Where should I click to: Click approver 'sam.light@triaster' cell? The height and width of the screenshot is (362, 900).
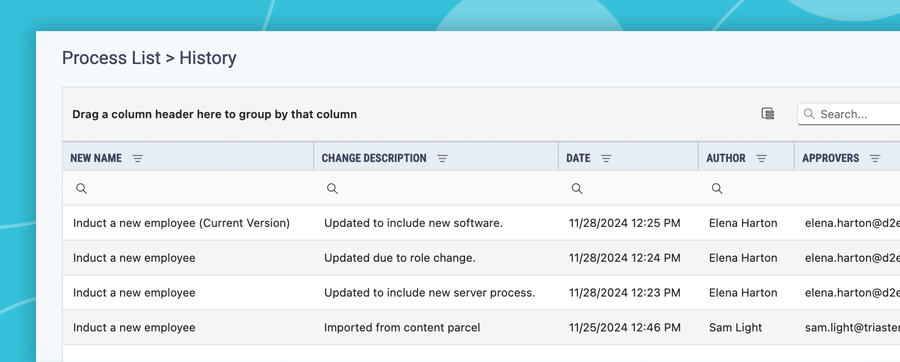pos(852,328)
